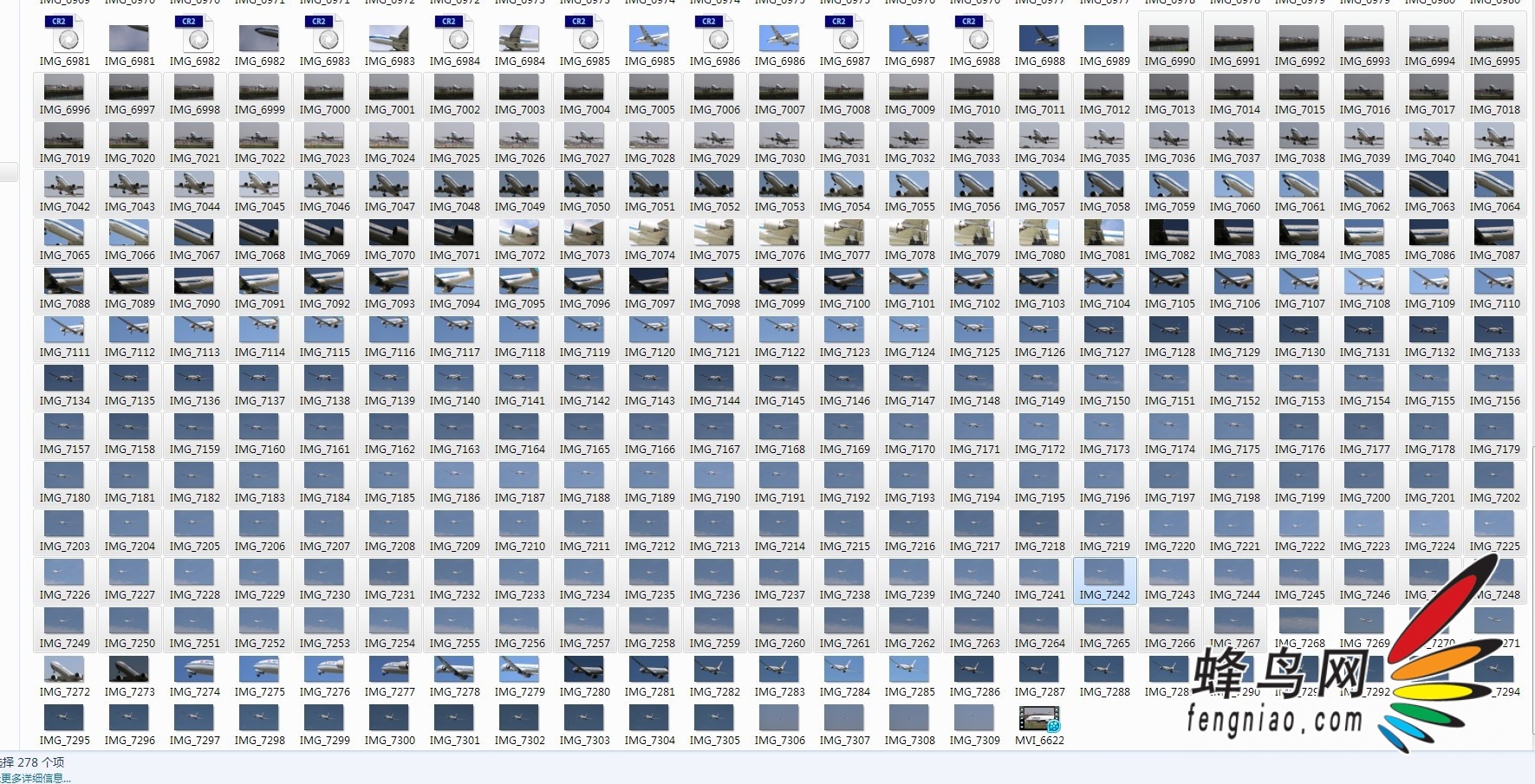The image size is (1535, 784).
Task: Select the IMG_7157 thumbnail
Action: [64, 426]
